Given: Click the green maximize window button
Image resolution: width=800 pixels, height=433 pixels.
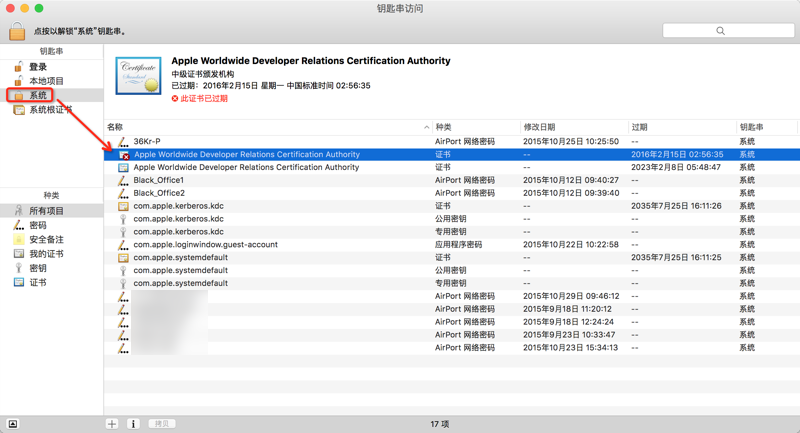Looking at the screenshot, I should (x=39, y=8).
